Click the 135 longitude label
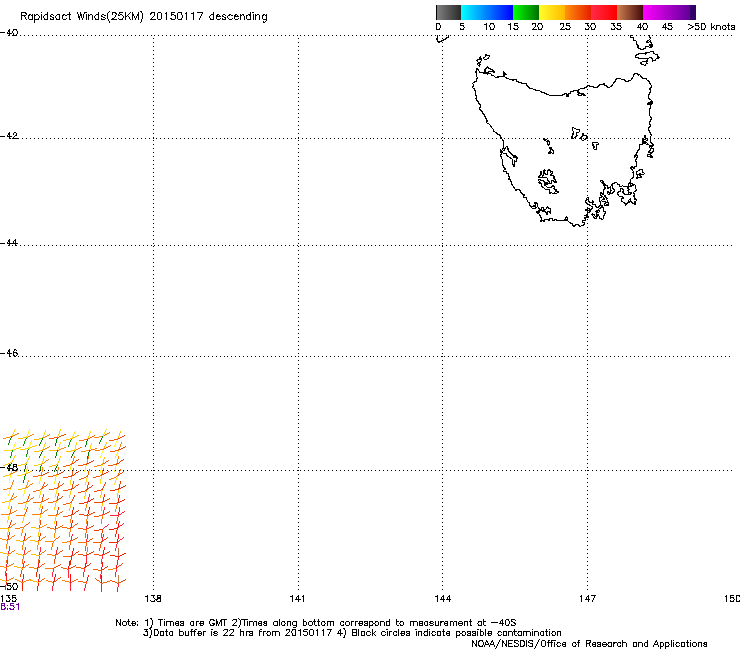Viewport: 740px width, 650px height. click(x=8, y=599)
